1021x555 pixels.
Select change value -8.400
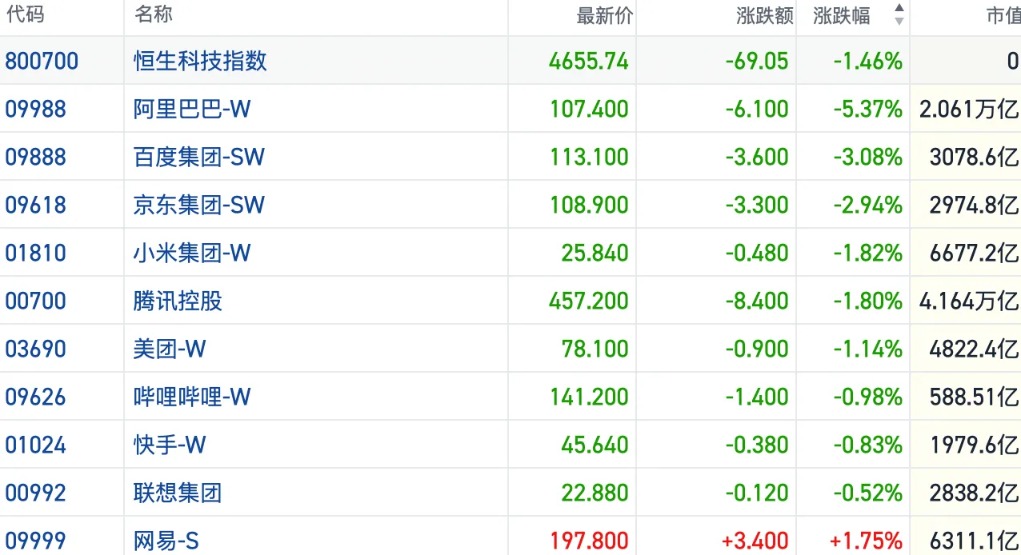click(757, 301)
